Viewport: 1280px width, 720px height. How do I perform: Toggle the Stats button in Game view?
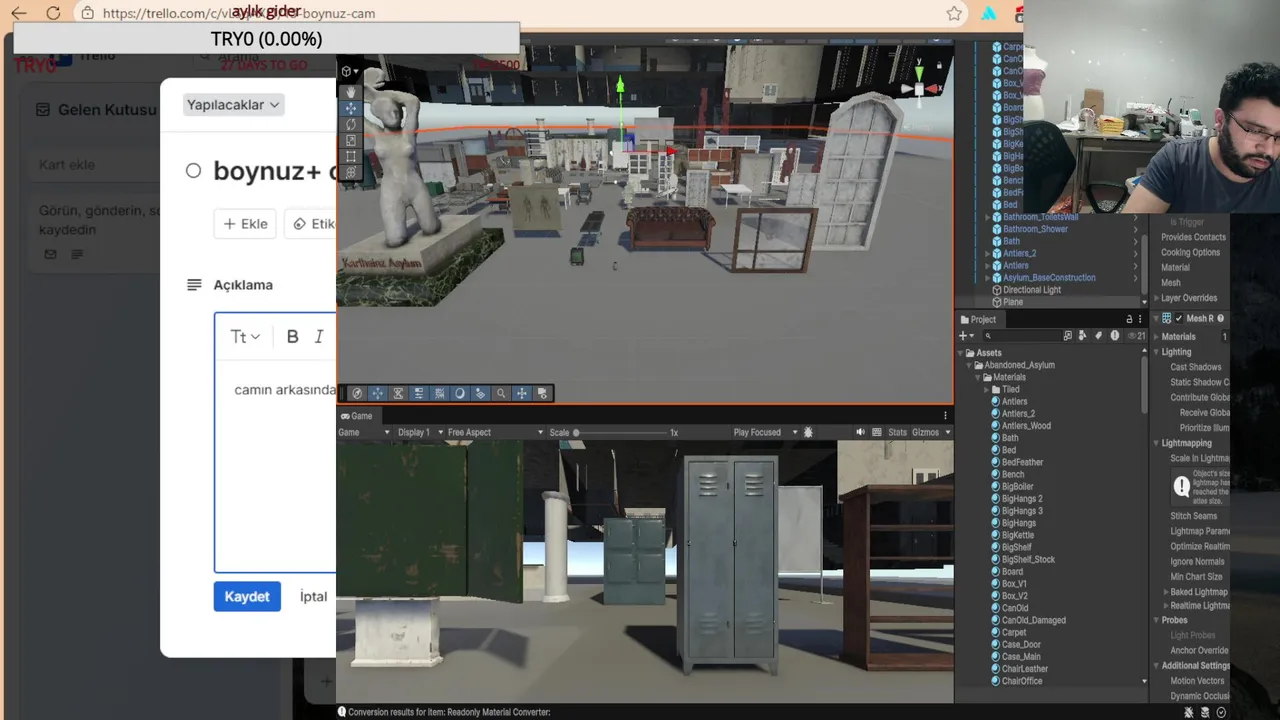[897, 432]
